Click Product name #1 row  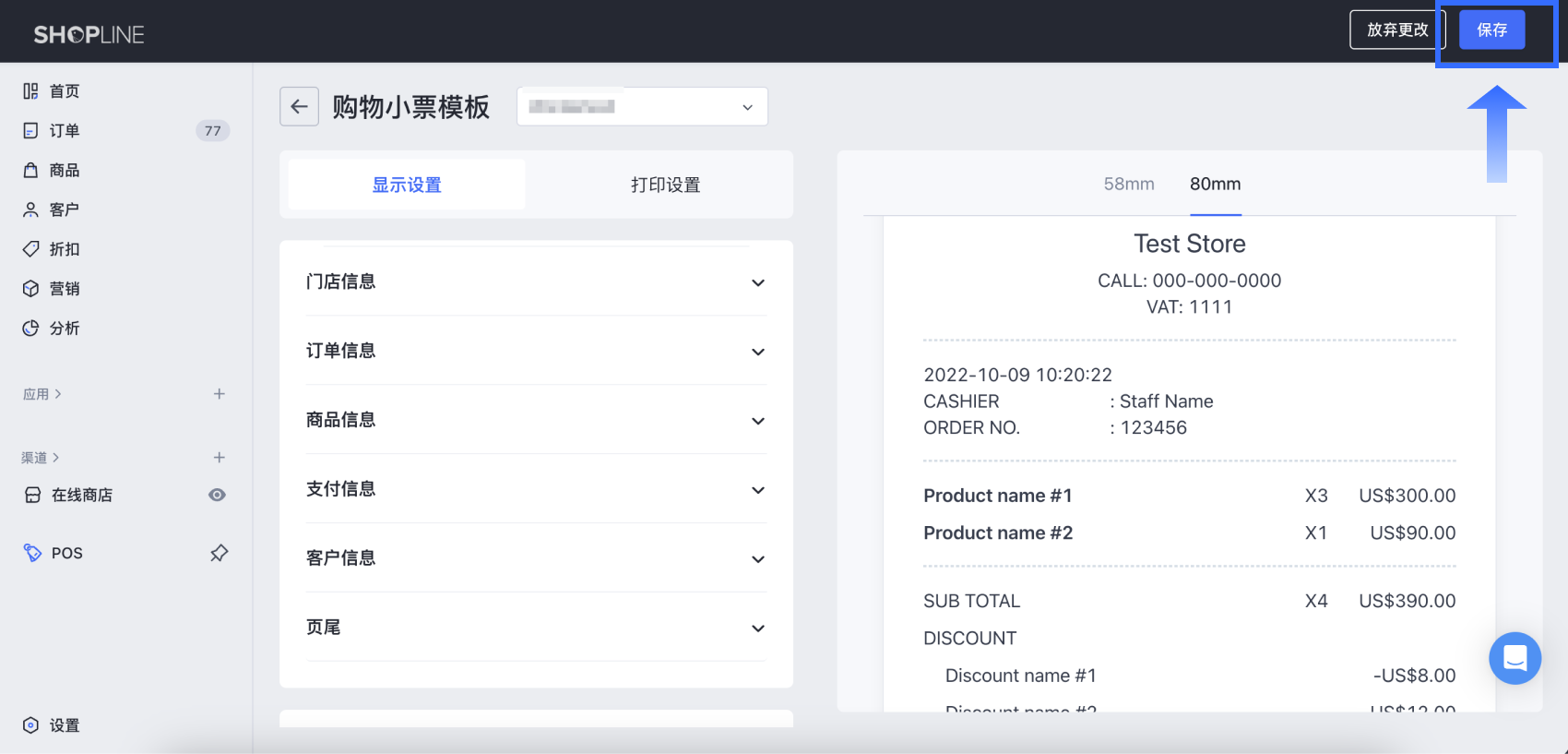click(x=1190, y=496)
